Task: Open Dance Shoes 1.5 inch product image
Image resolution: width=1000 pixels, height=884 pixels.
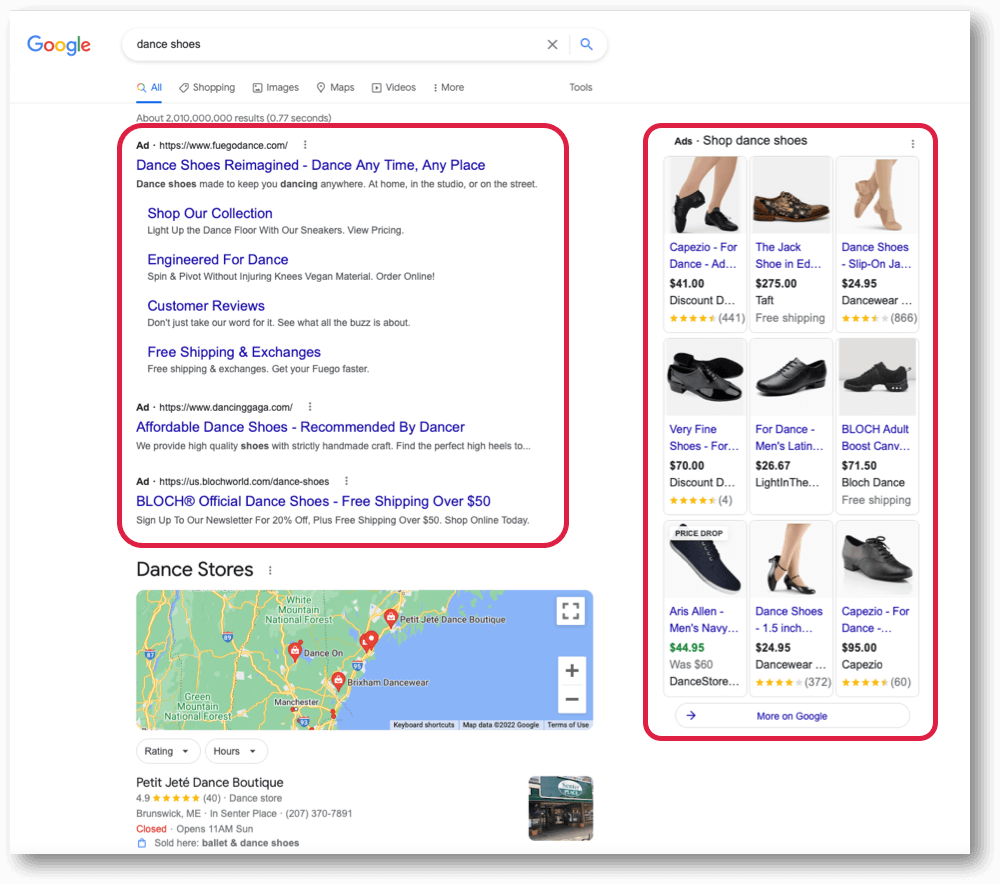Action: coord(791,559)
